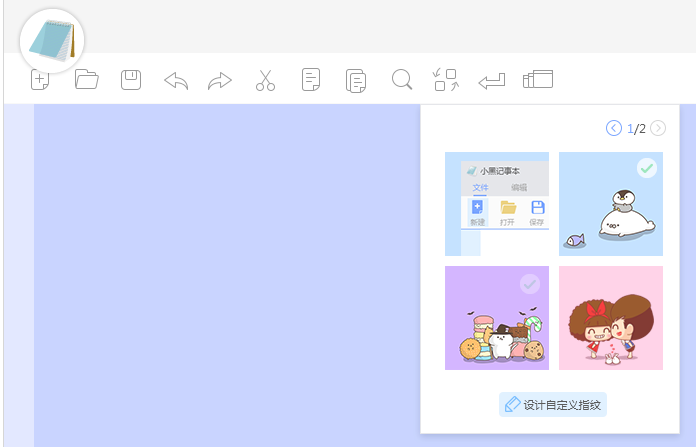Screen dimensions: 696x447
Task: Toggle the checkmark on the penguin seal skin
Action: 647,168
